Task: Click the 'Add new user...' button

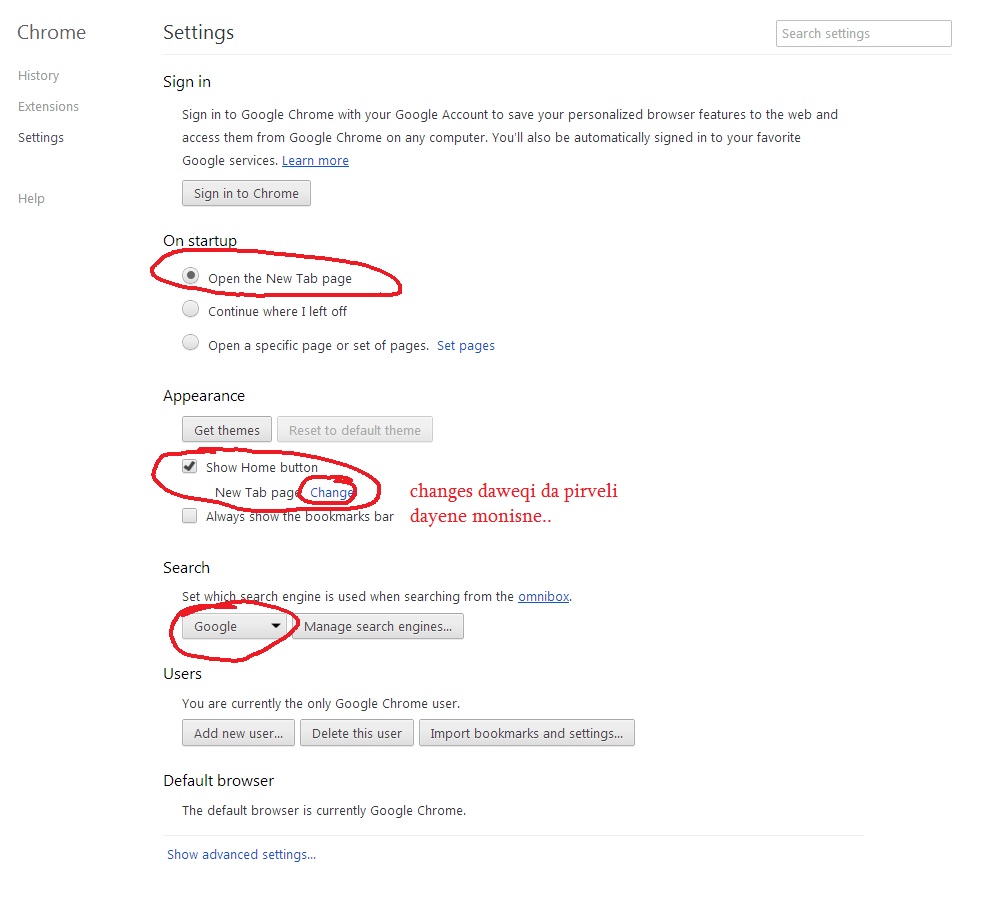Action: (x=238, y=733)
